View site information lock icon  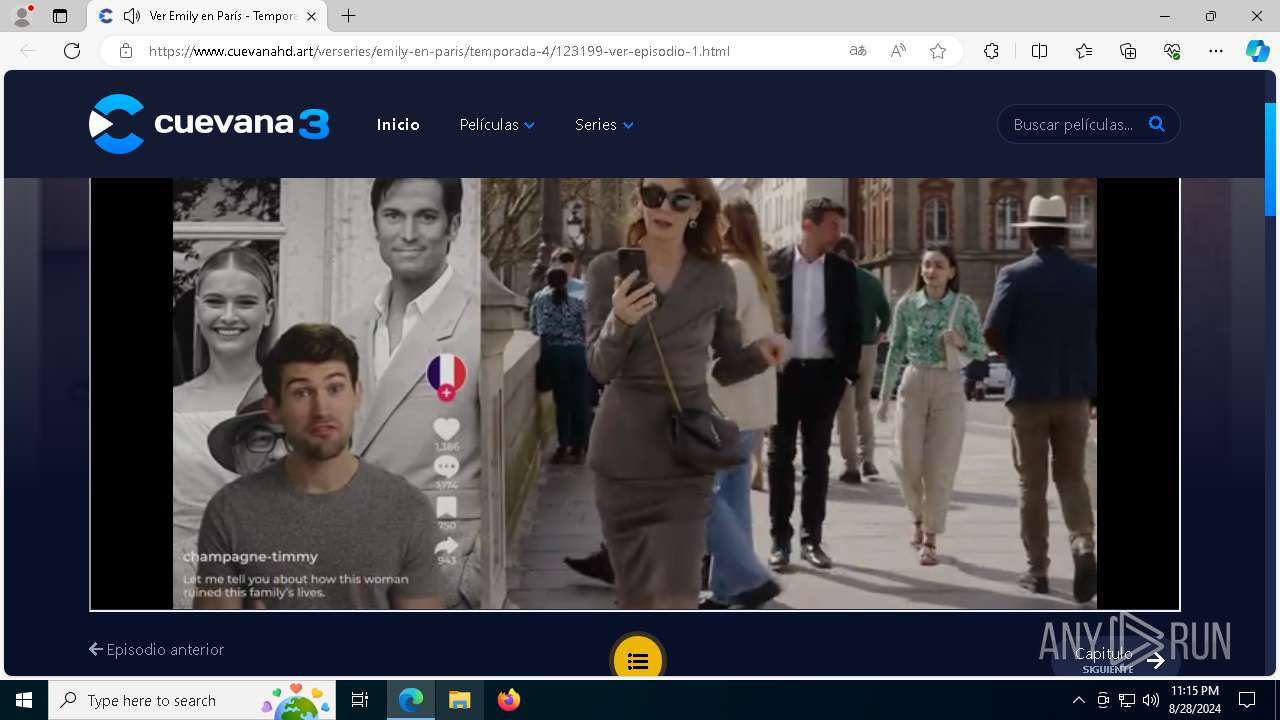tap(126, 51)
